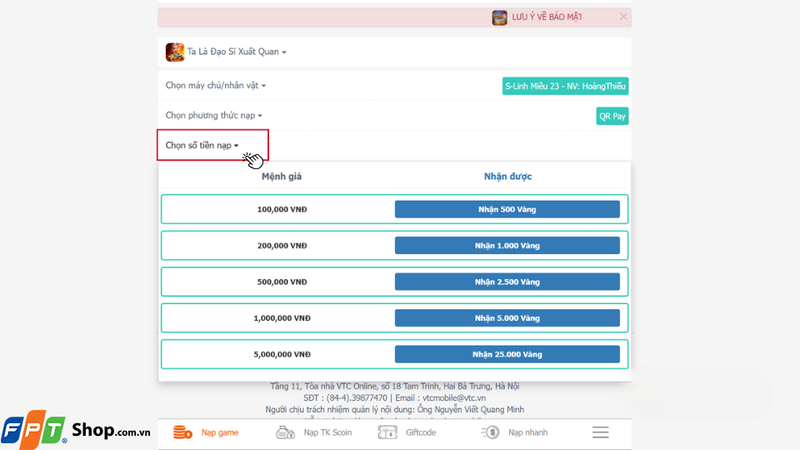Click S-Linh Miêu 23 server badge
The image size is (800, 450).
coord(565,86)
